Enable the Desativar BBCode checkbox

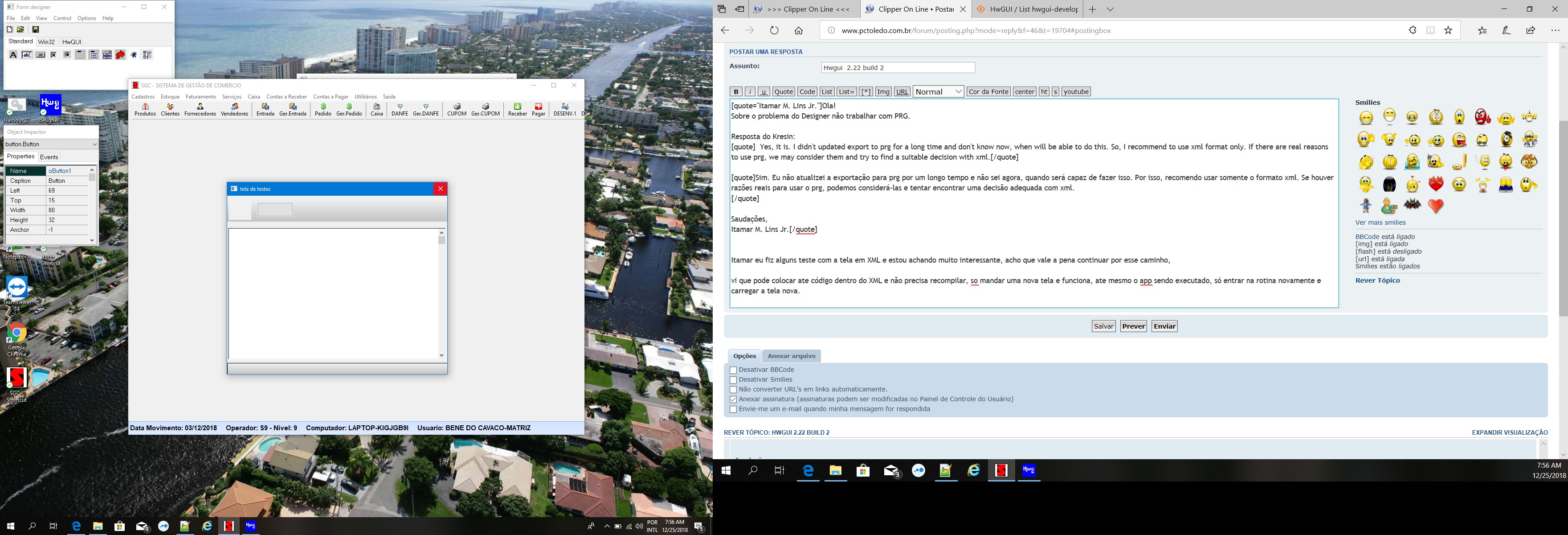733,370
